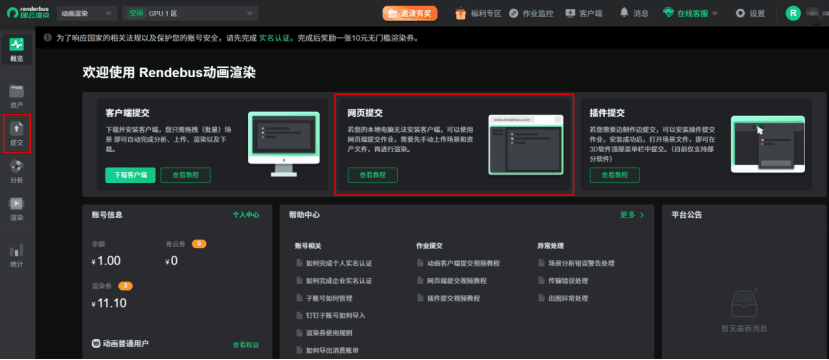Click the empty inbox icon in 平台公告
The image size is (829, 360).
[x=744, y=304]
